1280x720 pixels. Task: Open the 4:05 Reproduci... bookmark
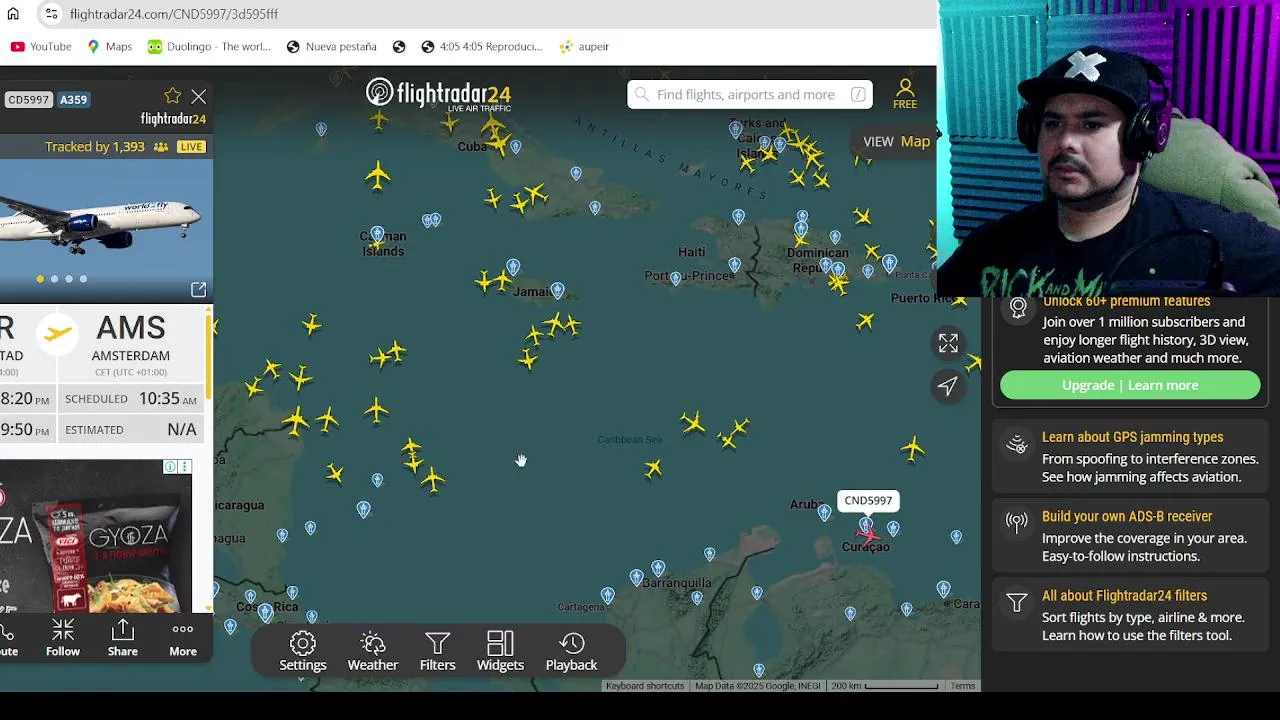[482, 46]
